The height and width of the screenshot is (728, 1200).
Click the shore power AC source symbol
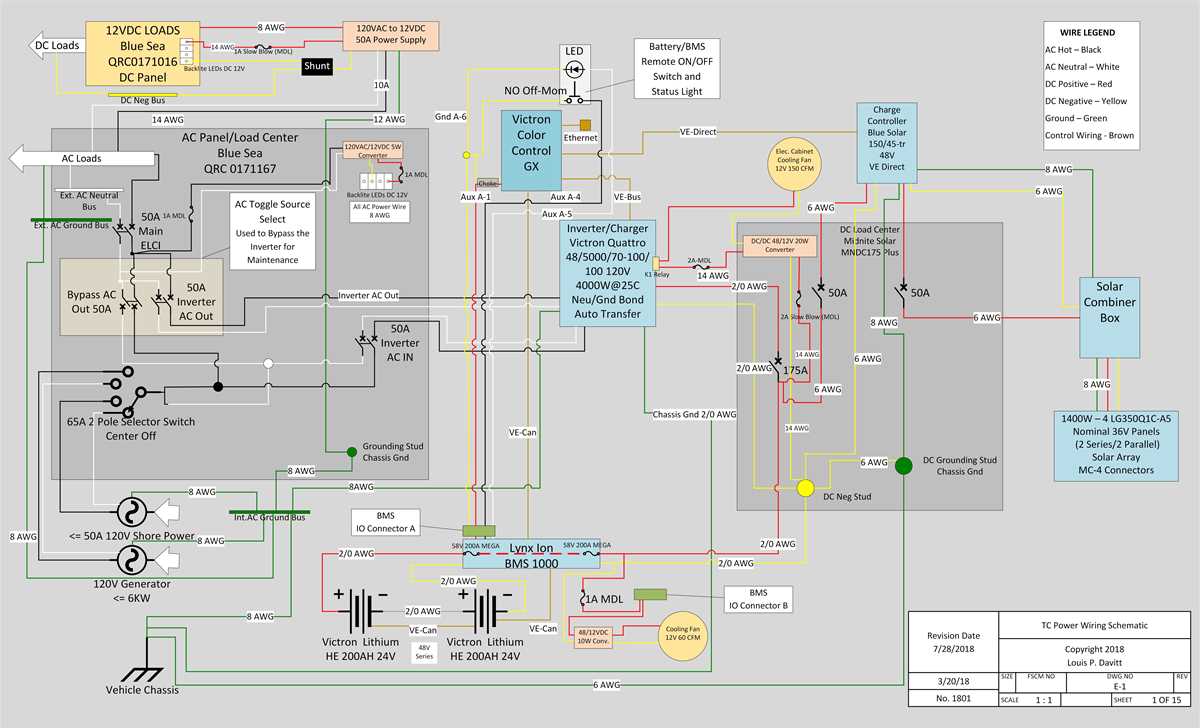tap(130, 512)
